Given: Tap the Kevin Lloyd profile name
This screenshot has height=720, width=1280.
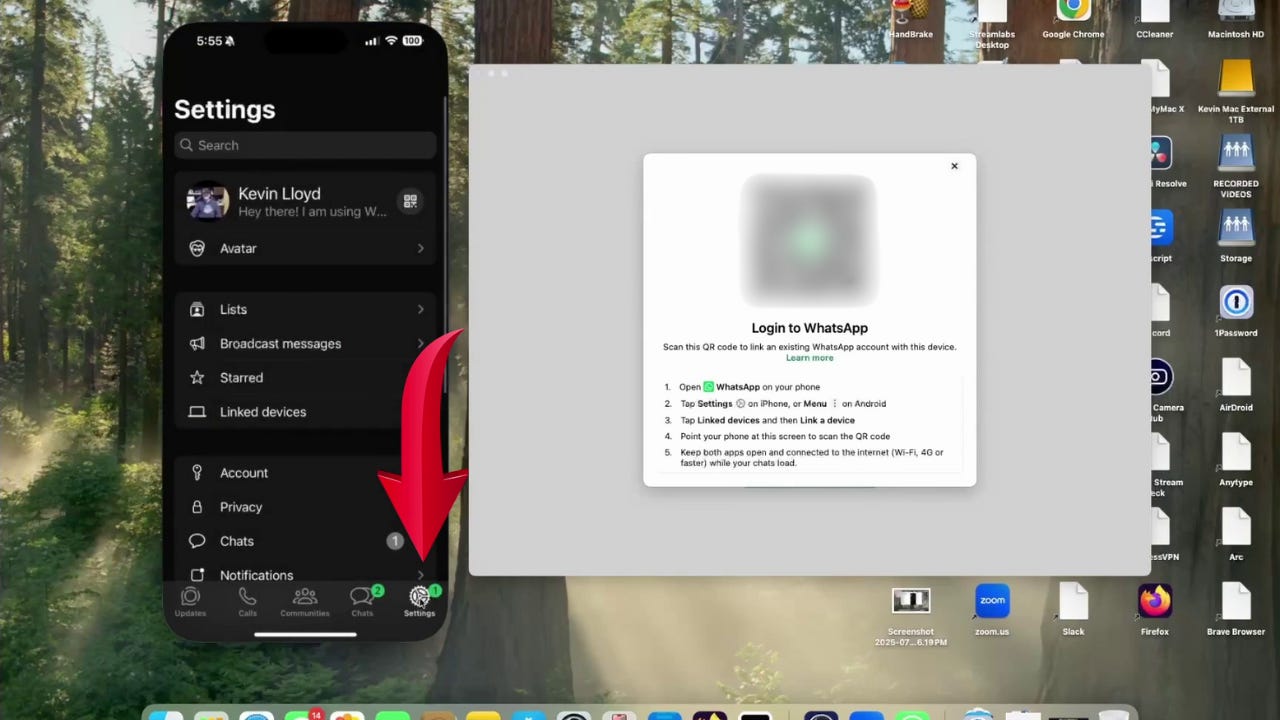Looking at the screenshot, I should pyautogui.click(x=279, y=194).
